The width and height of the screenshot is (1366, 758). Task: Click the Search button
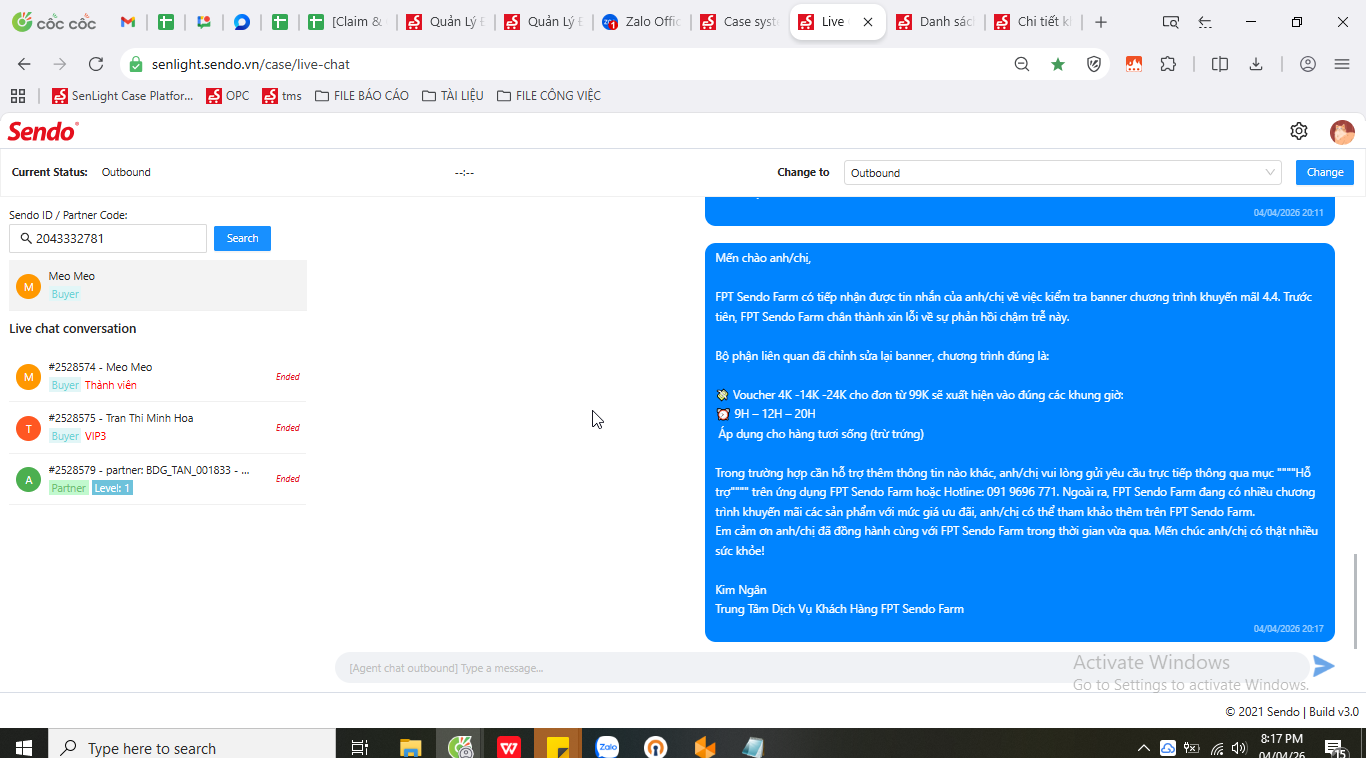[x=242, y=238]
